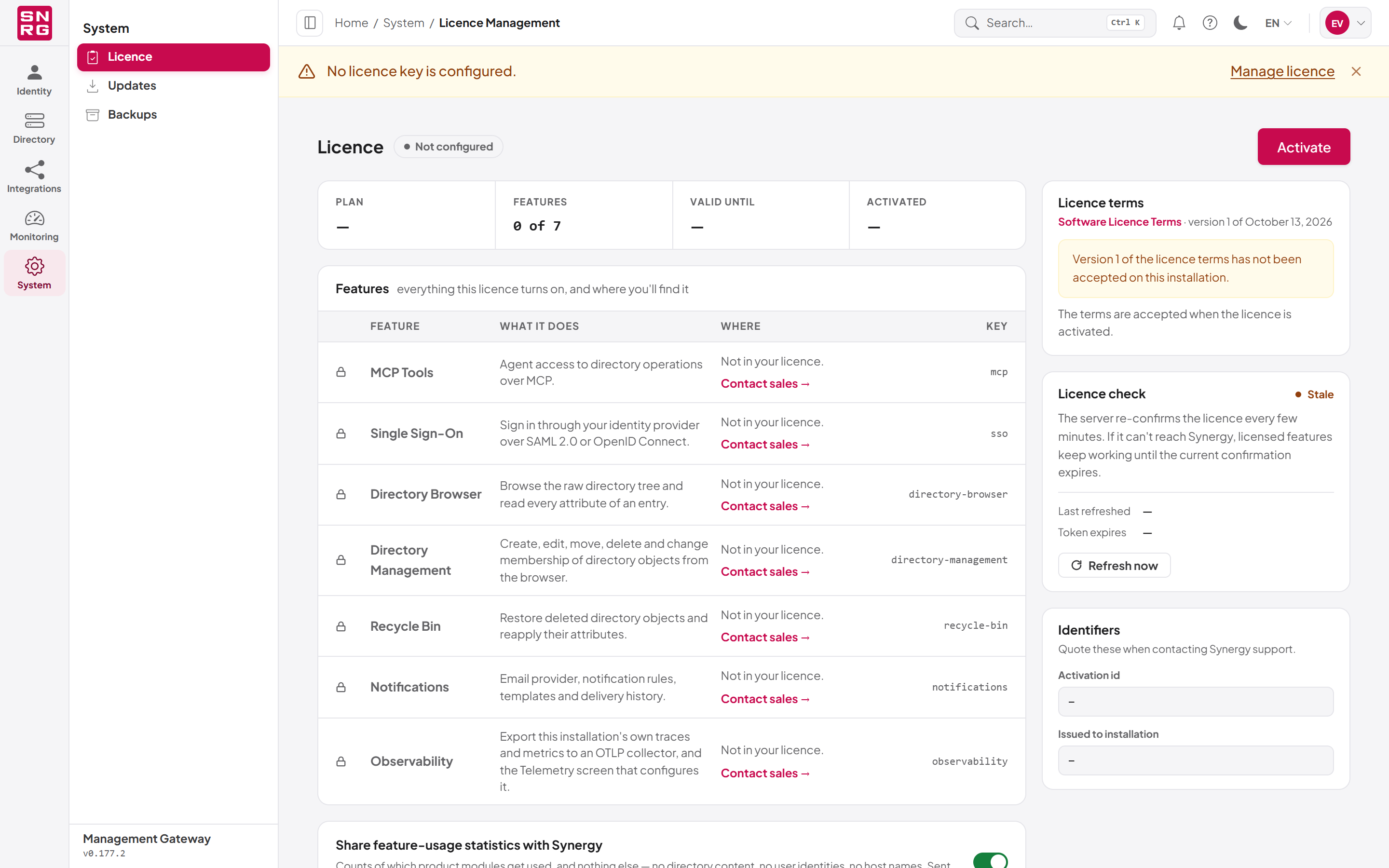Toggle feature-usage statistics sharing switch
Image resolution: width=1389 pixels, height=868 pixels.
pos(990,860)
